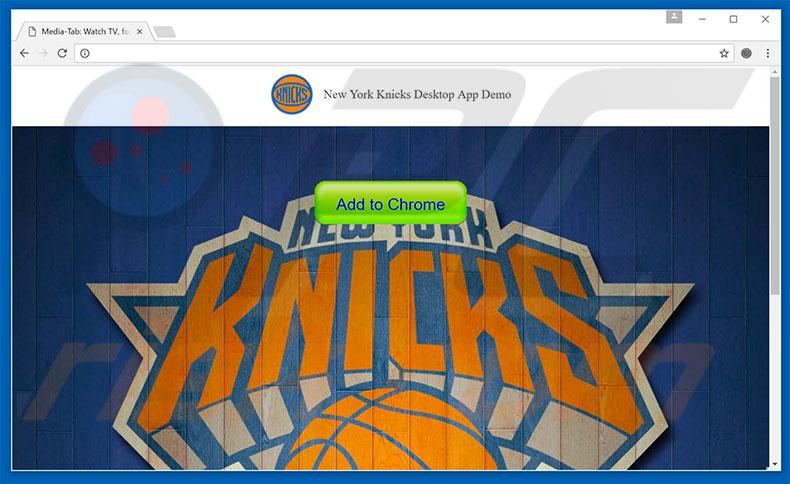This screenshot has width=790, height=484.
Task: Click the New York Knicks Desktop App Demo title
Action: (x=417, y=94)
